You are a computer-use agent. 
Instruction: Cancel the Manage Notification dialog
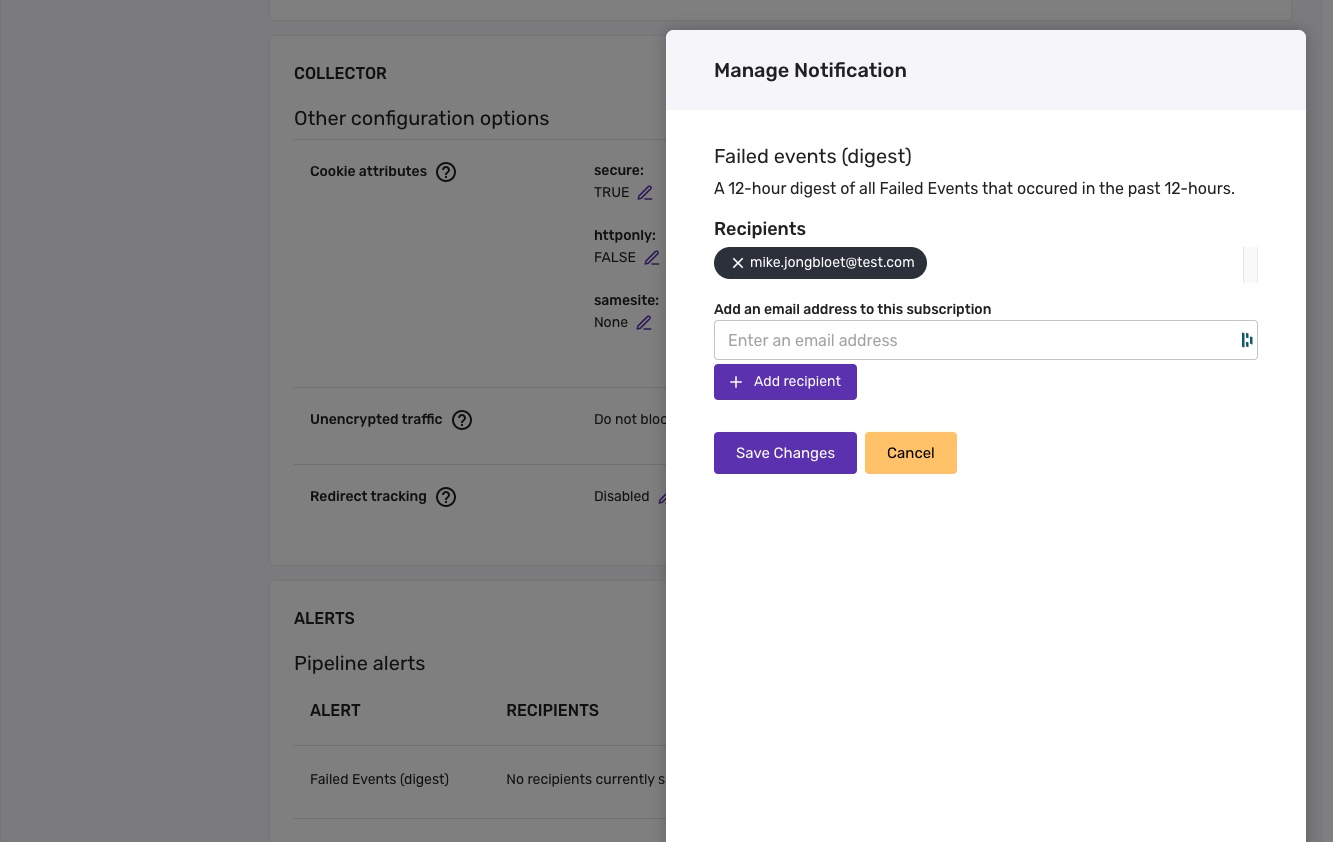910,453
